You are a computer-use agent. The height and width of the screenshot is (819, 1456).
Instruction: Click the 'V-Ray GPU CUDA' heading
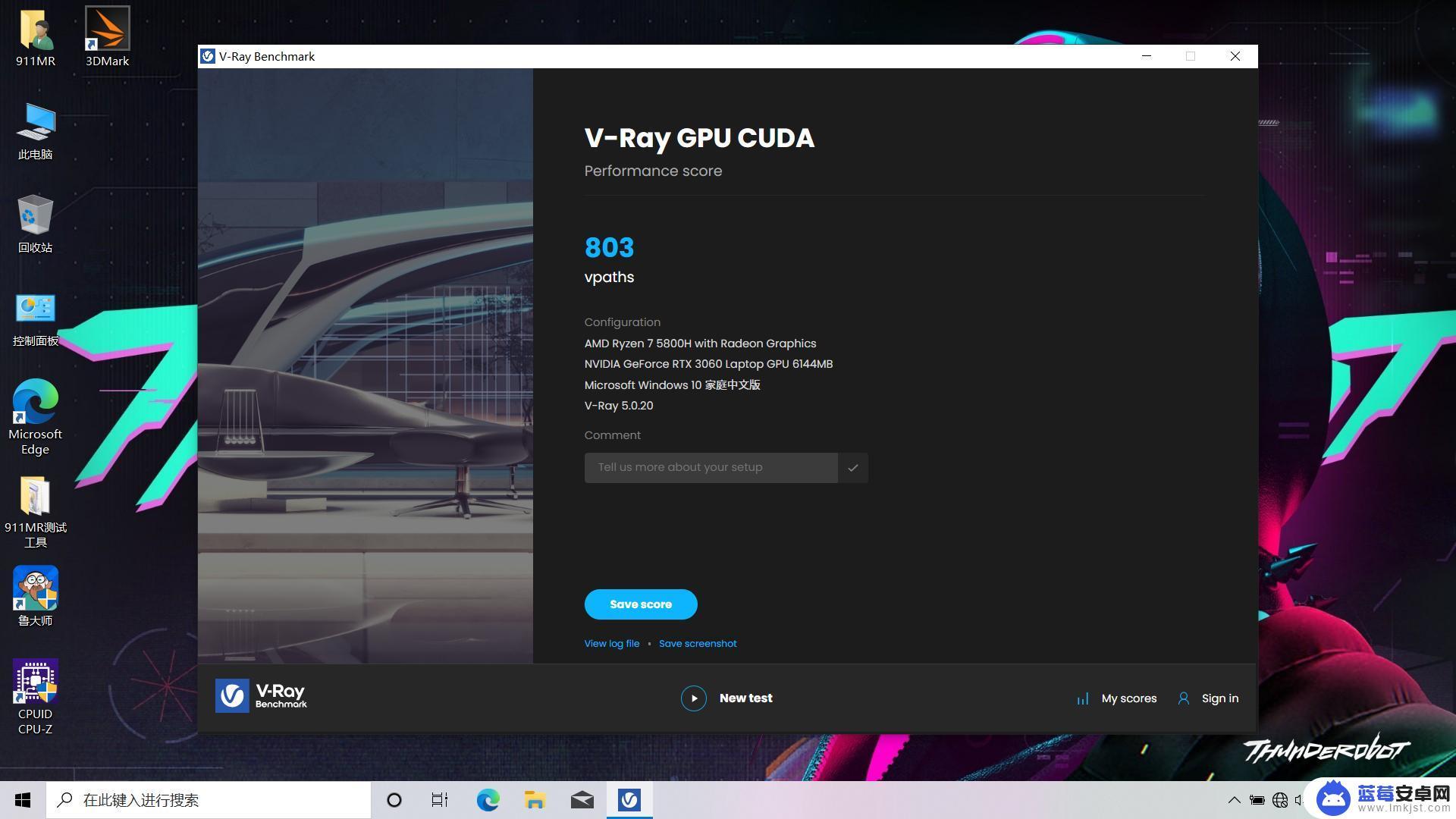pos(699,138)
